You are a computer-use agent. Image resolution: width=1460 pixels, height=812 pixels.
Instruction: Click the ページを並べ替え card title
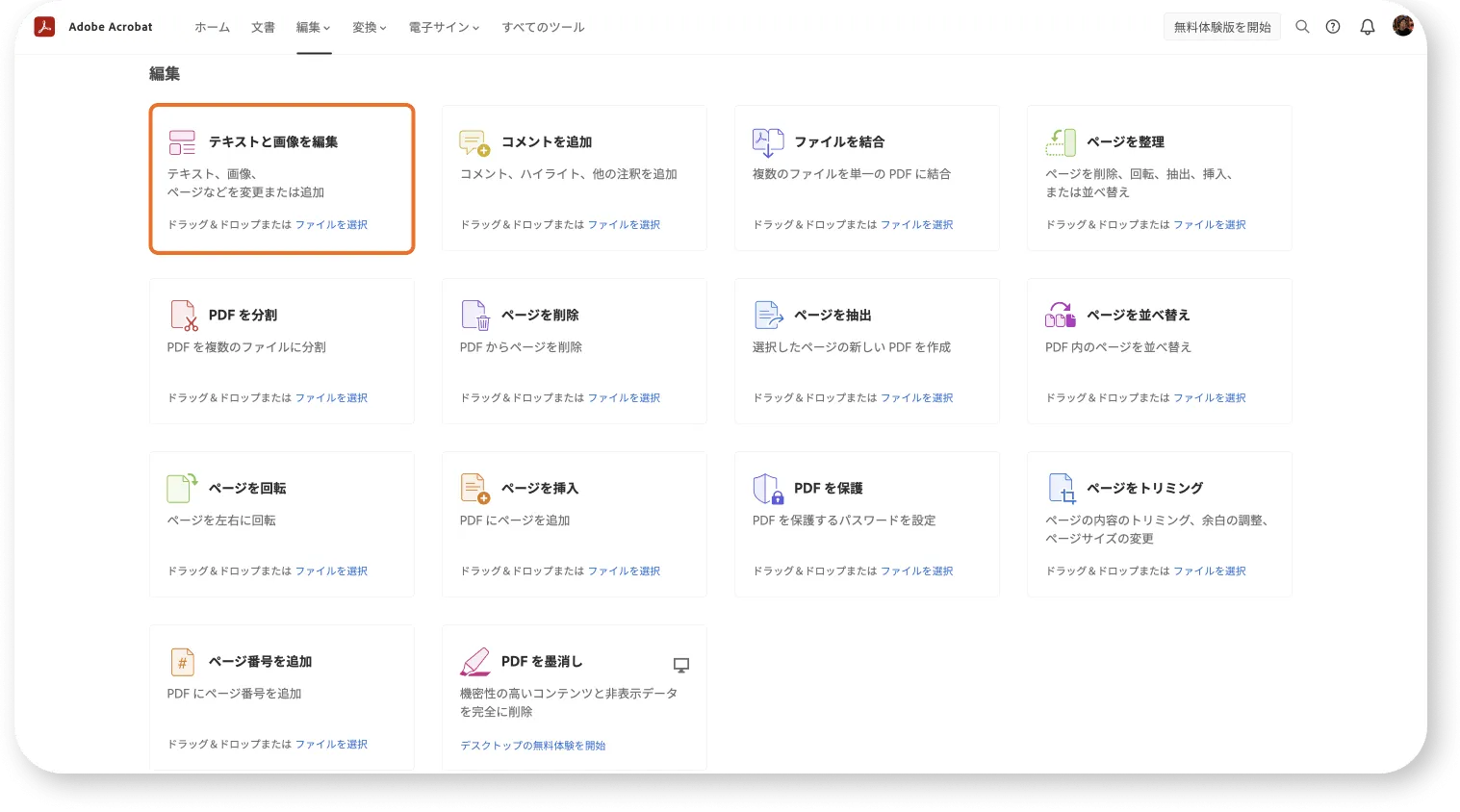[x=1138, y=315]
